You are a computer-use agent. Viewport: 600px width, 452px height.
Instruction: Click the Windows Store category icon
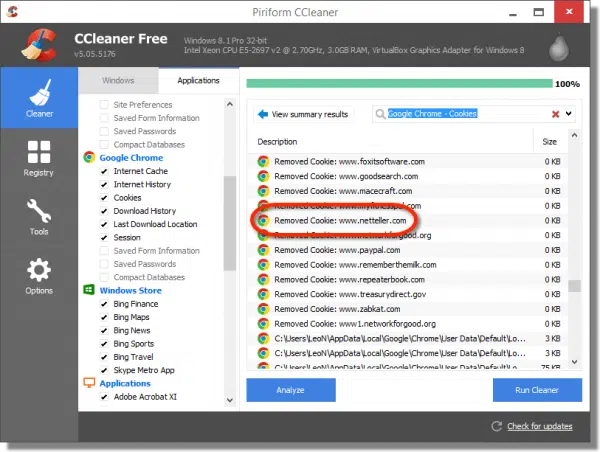click(x=89, y=290)
